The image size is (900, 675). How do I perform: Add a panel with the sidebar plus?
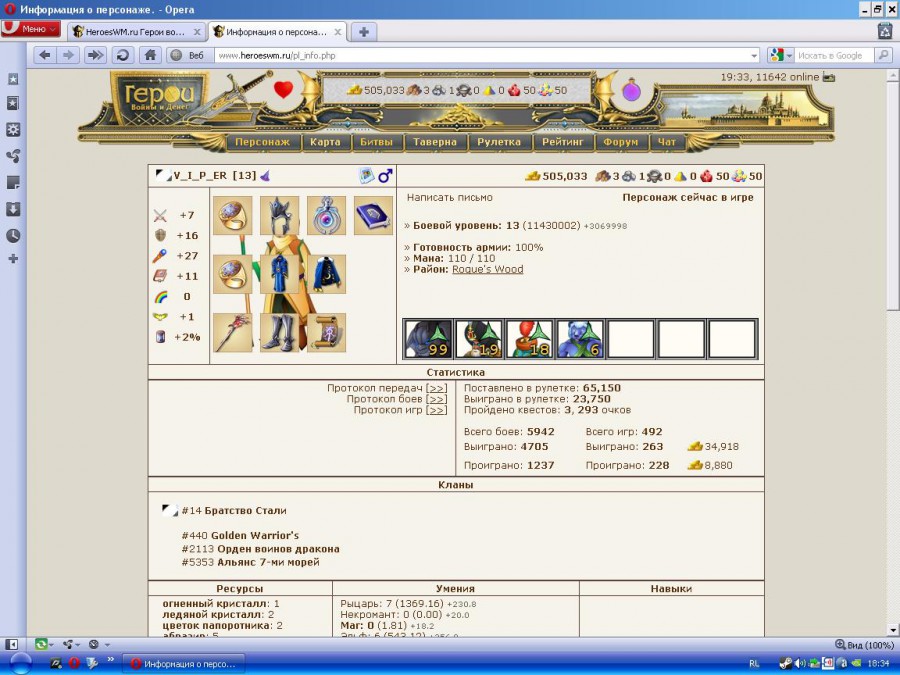coord(13,259)
